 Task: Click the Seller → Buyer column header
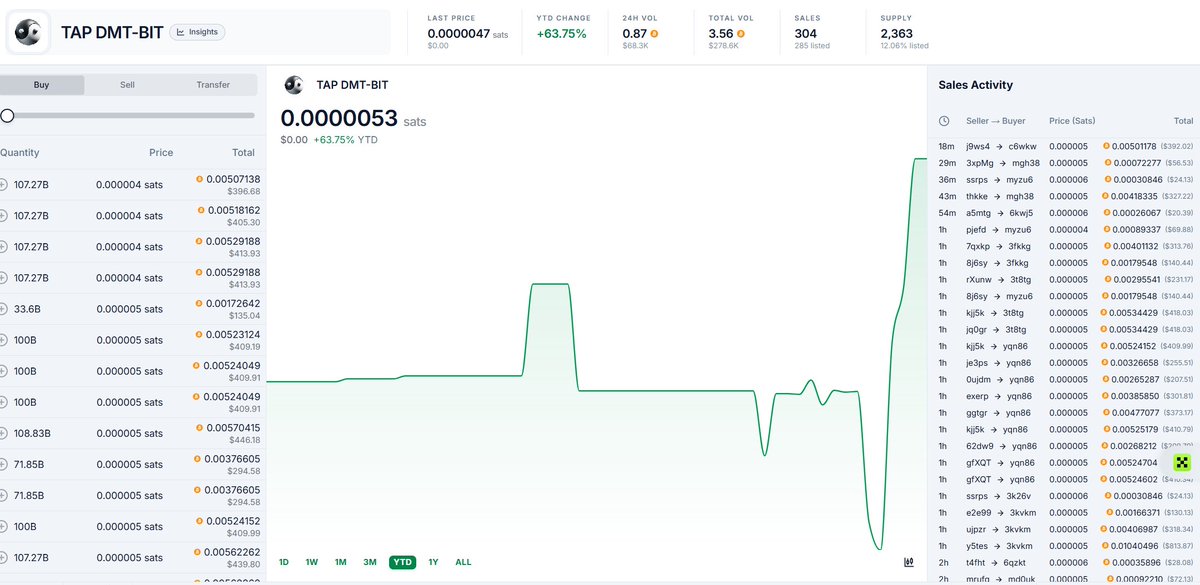(996, 121)
